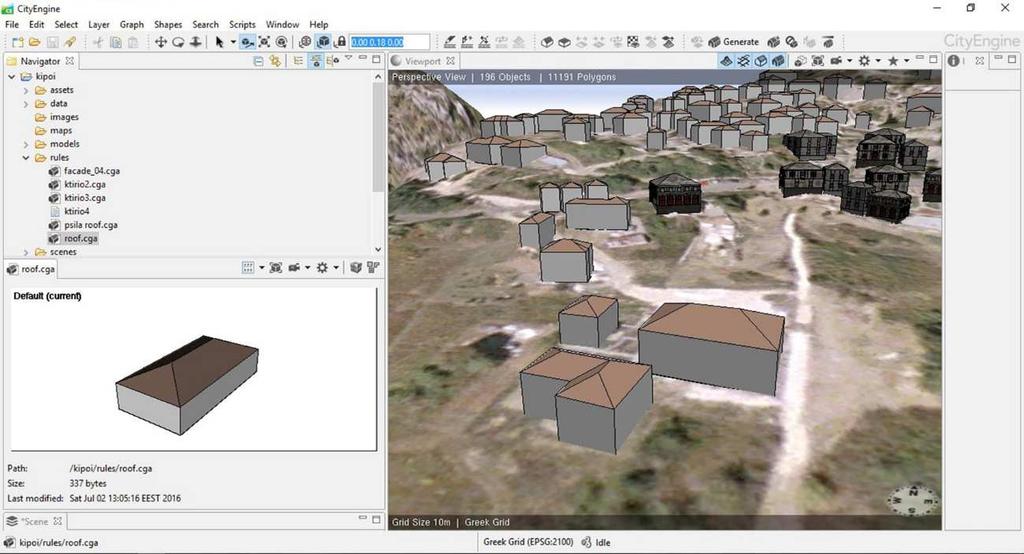Open the Layer menu
This screenshot has height=554, width=1024.
[99, 24]
